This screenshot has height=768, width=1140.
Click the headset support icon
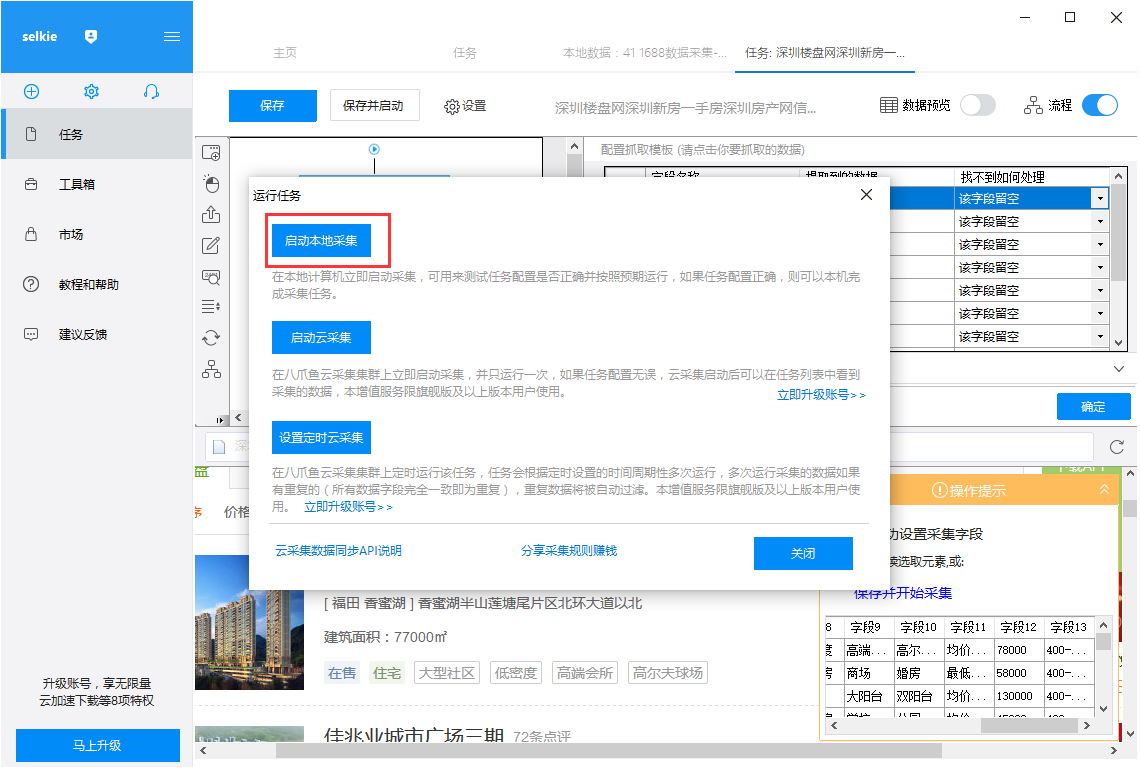click(151, 92)
